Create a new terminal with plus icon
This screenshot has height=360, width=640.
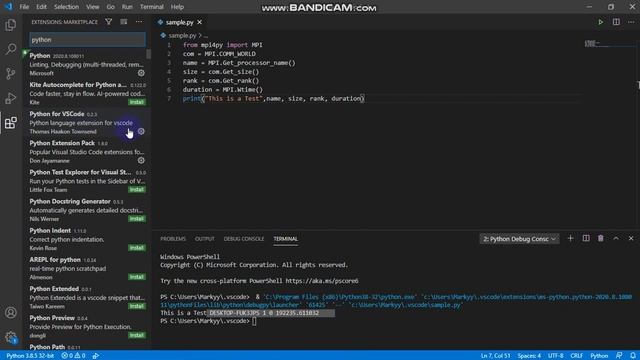click(x=570, y=238)
